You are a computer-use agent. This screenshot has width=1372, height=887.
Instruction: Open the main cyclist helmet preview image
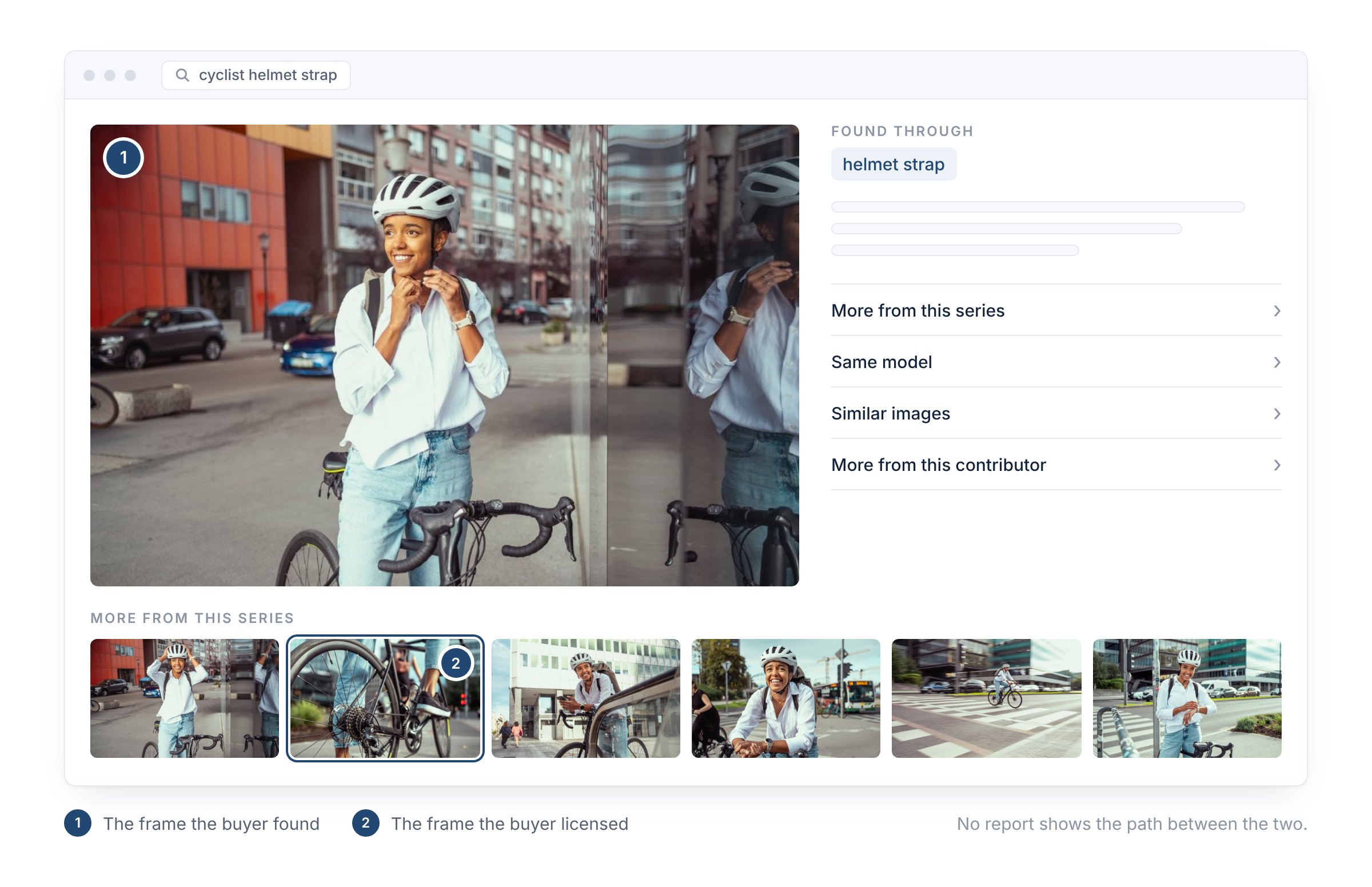[x=444, y=355]
